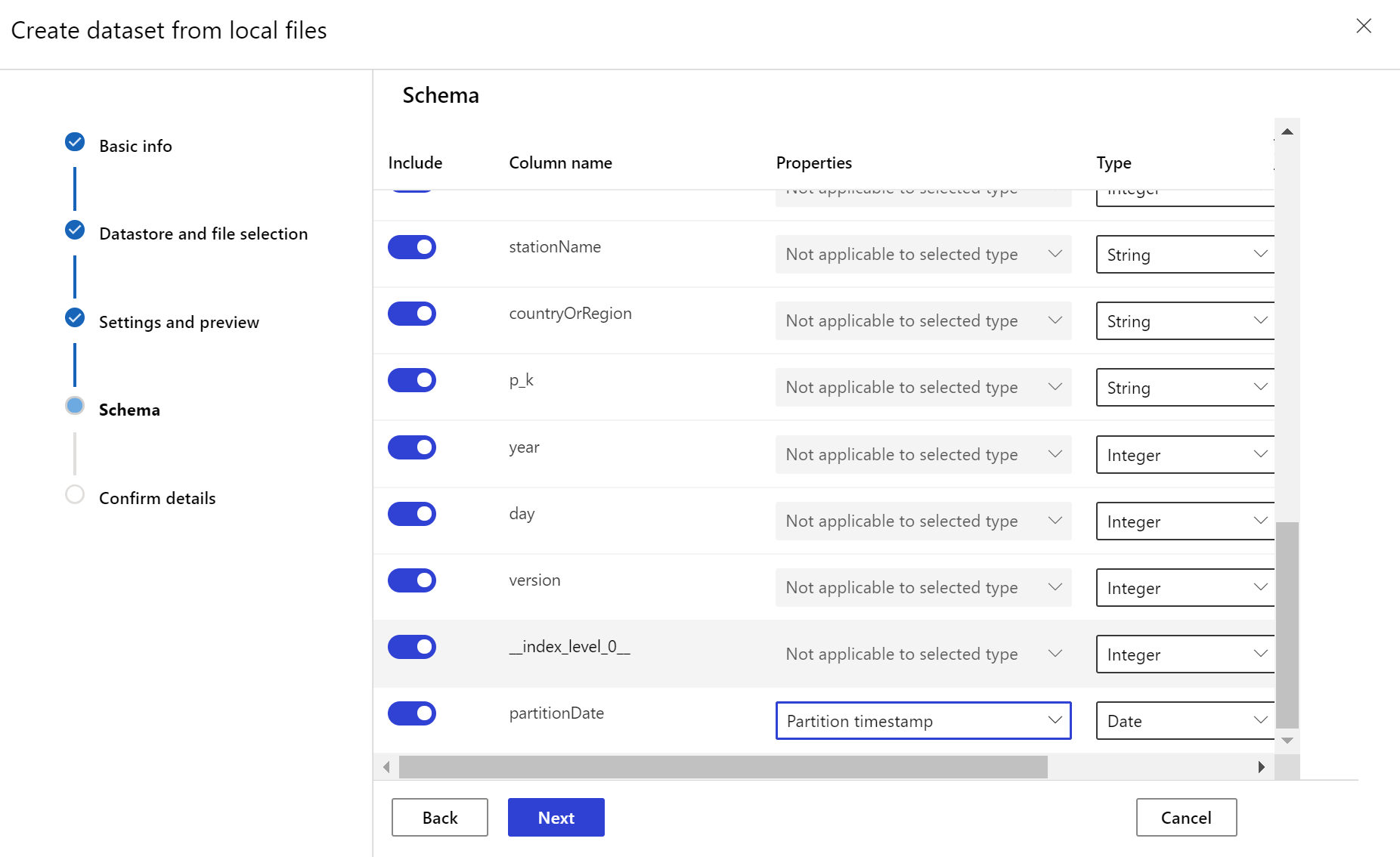The image size is (1400, 857).
Task: Toggle include for stationName column
Action: coord(412,247)
